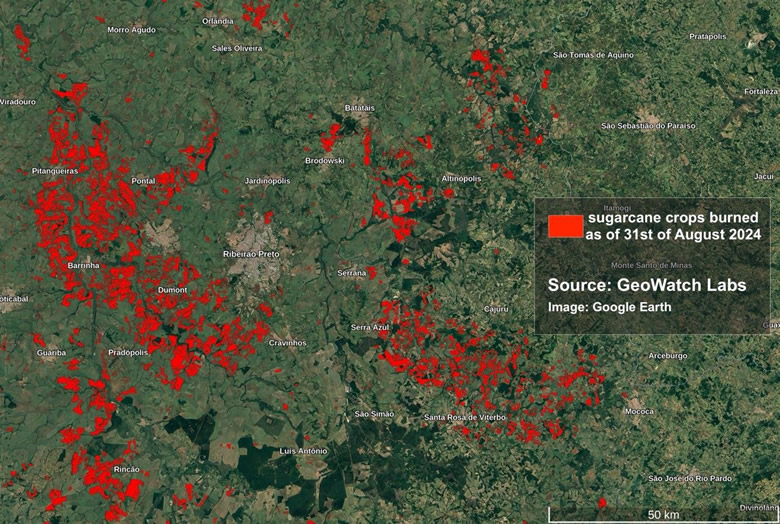Click the Serra Azul label

(x=370, y=327)
